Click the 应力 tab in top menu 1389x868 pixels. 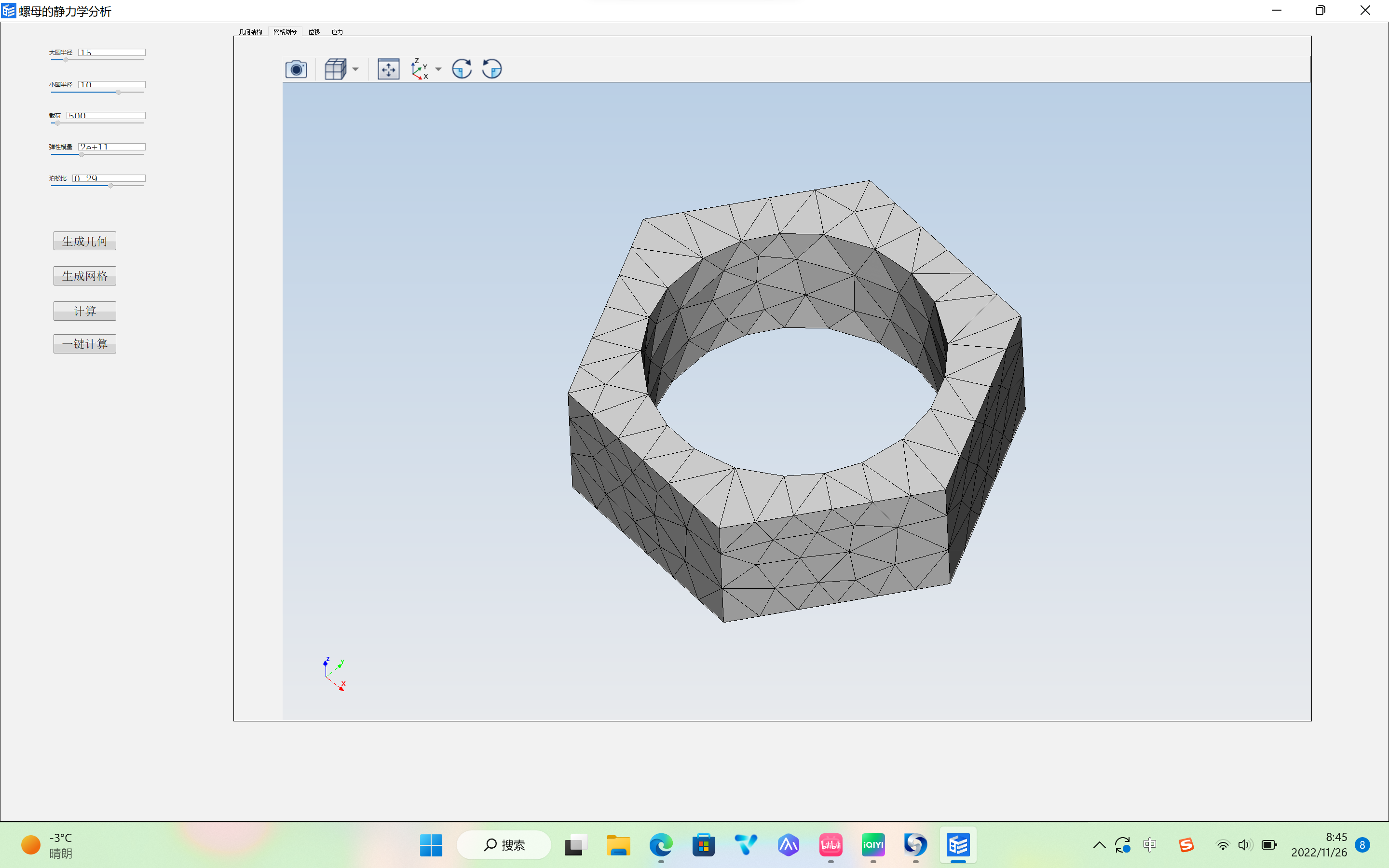tap(337, 31)
